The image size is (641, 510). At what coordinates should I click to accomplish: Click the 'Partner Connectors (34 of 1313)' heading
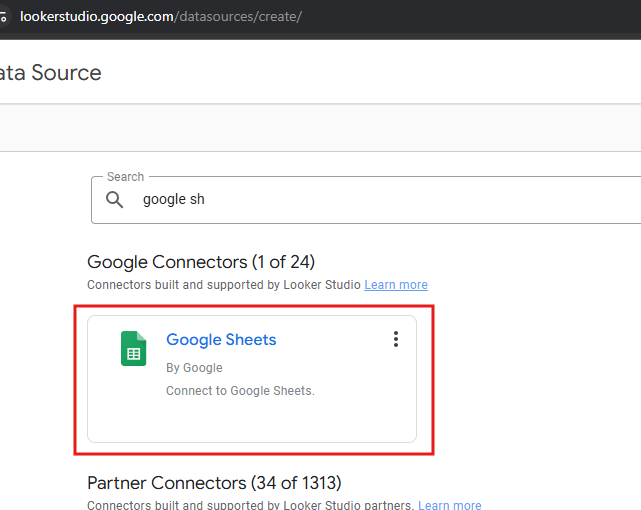coord(214,483)
